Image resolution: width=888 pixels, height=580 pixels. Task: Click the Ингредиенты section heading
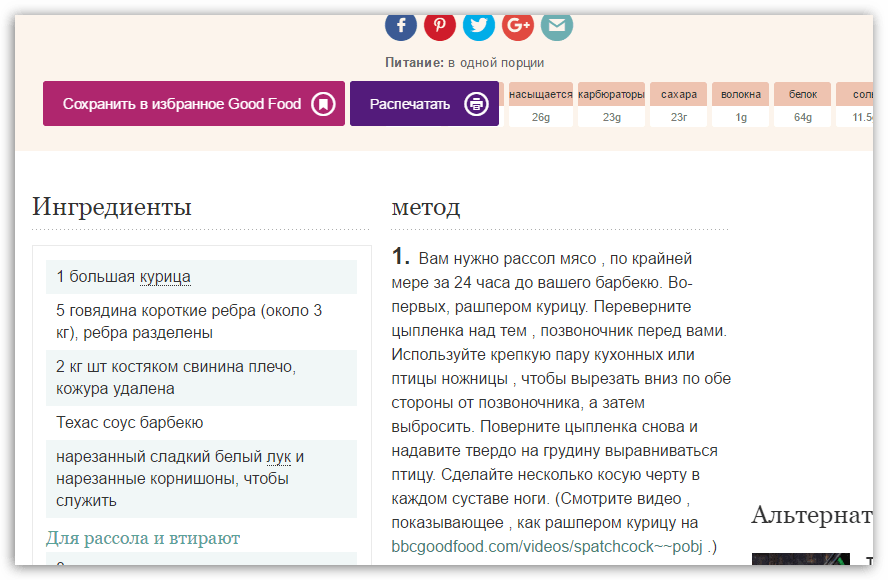click(x=112, y=207)
